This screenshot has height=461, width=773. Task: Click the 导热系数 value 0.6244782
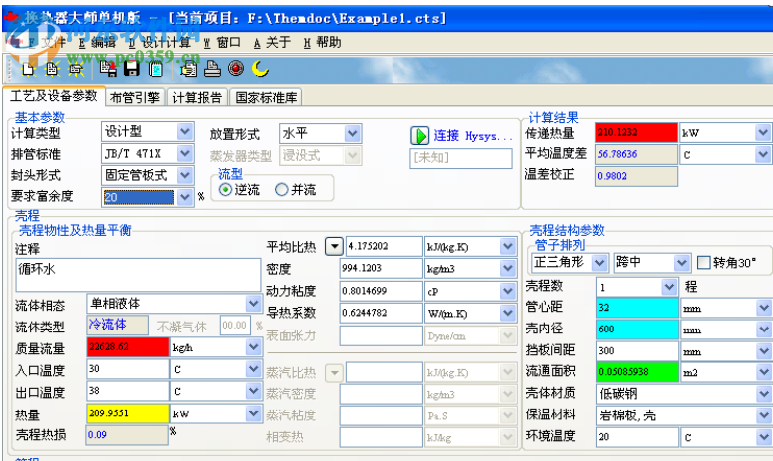tap(381, 313)
